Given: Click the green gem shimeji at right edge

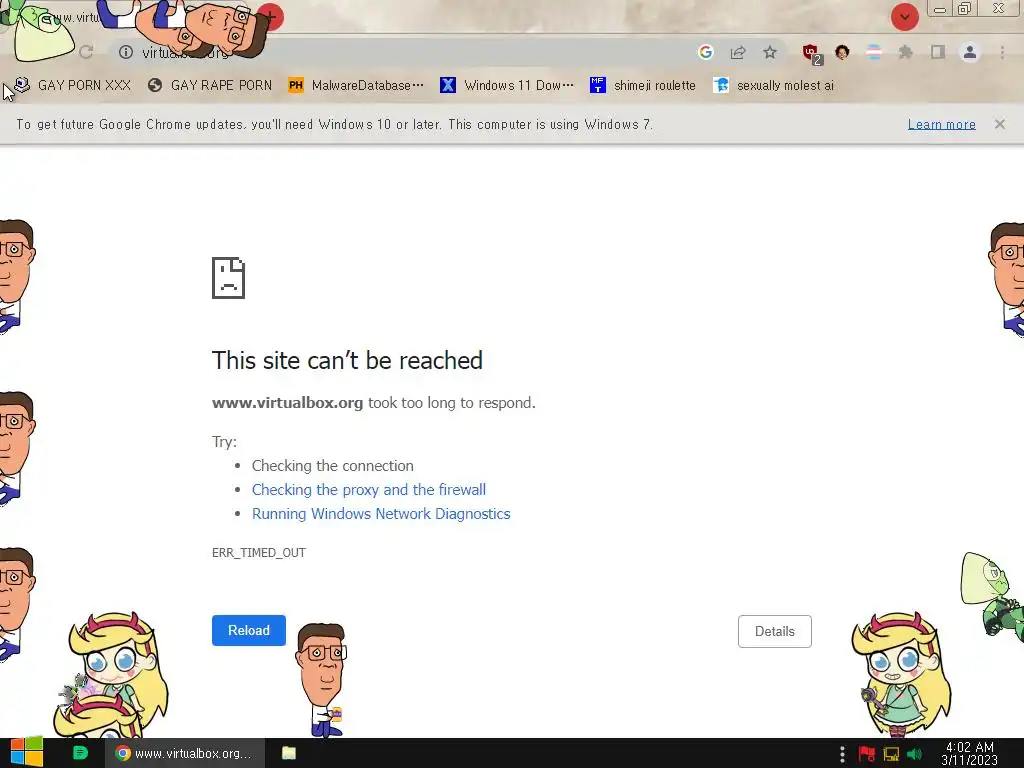Looking at the screenshot, I should tap(991, 595).
